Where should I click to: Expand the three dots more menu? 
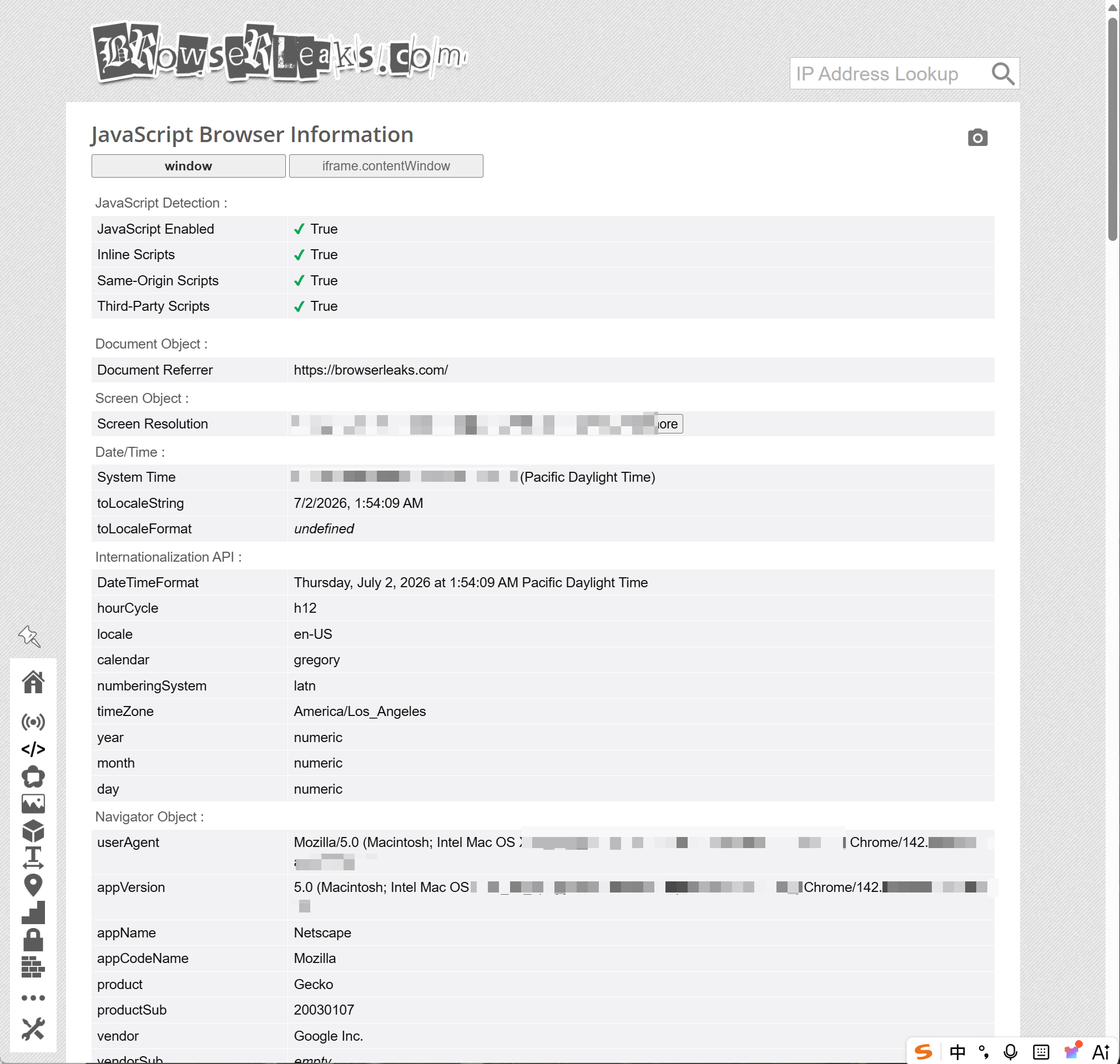tap(33, 997)
